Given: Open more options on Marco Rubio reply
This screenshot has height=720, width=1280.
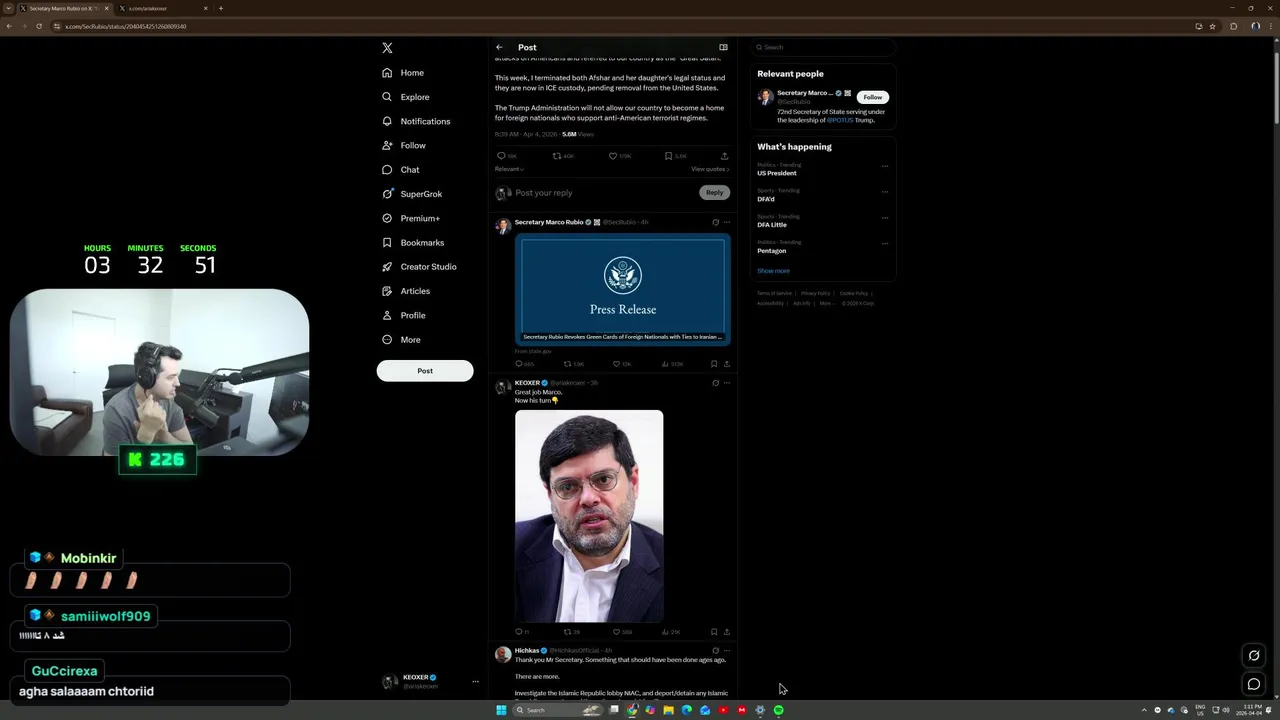Looking at the screenshot, I should pos(727,222).
